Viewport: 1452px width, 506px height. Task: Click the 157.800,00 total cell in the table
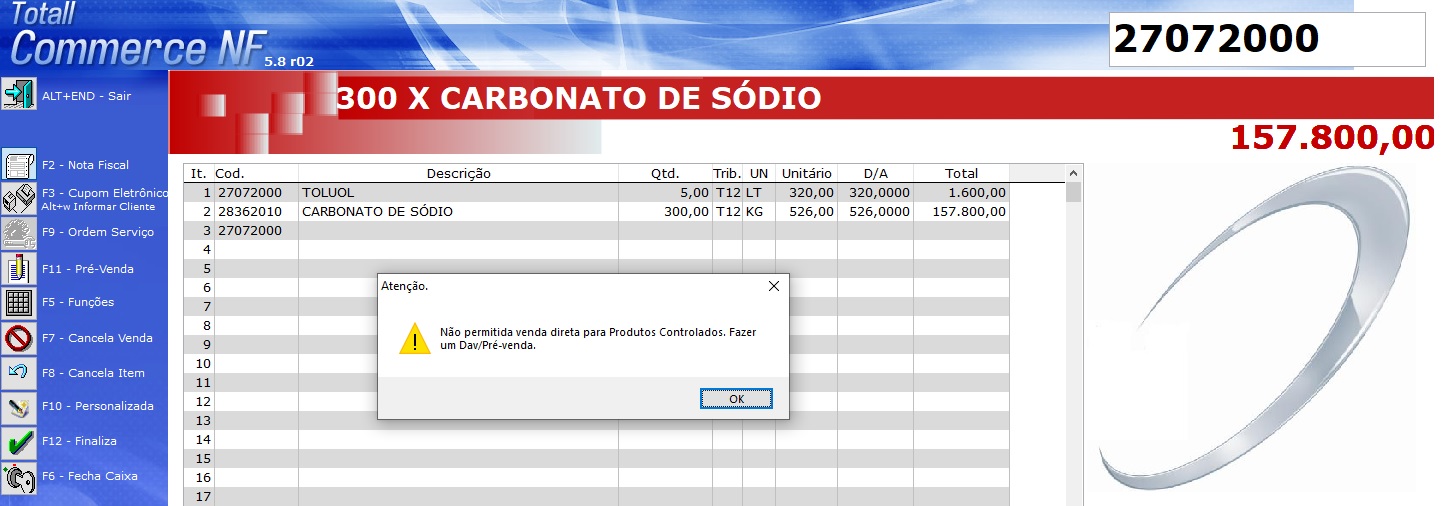pos(961,212)
